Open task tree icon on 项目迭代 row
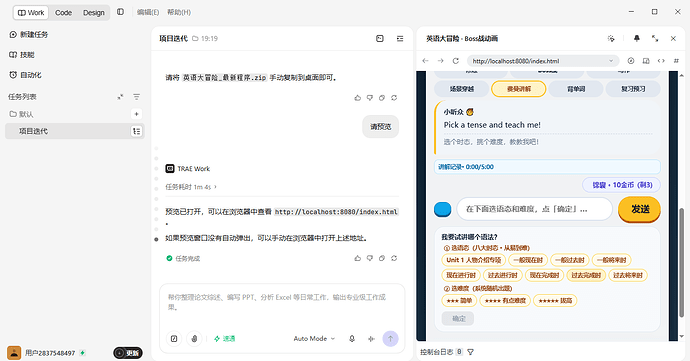Viewport: 690px width, 361px height. (x=136, y=131)
